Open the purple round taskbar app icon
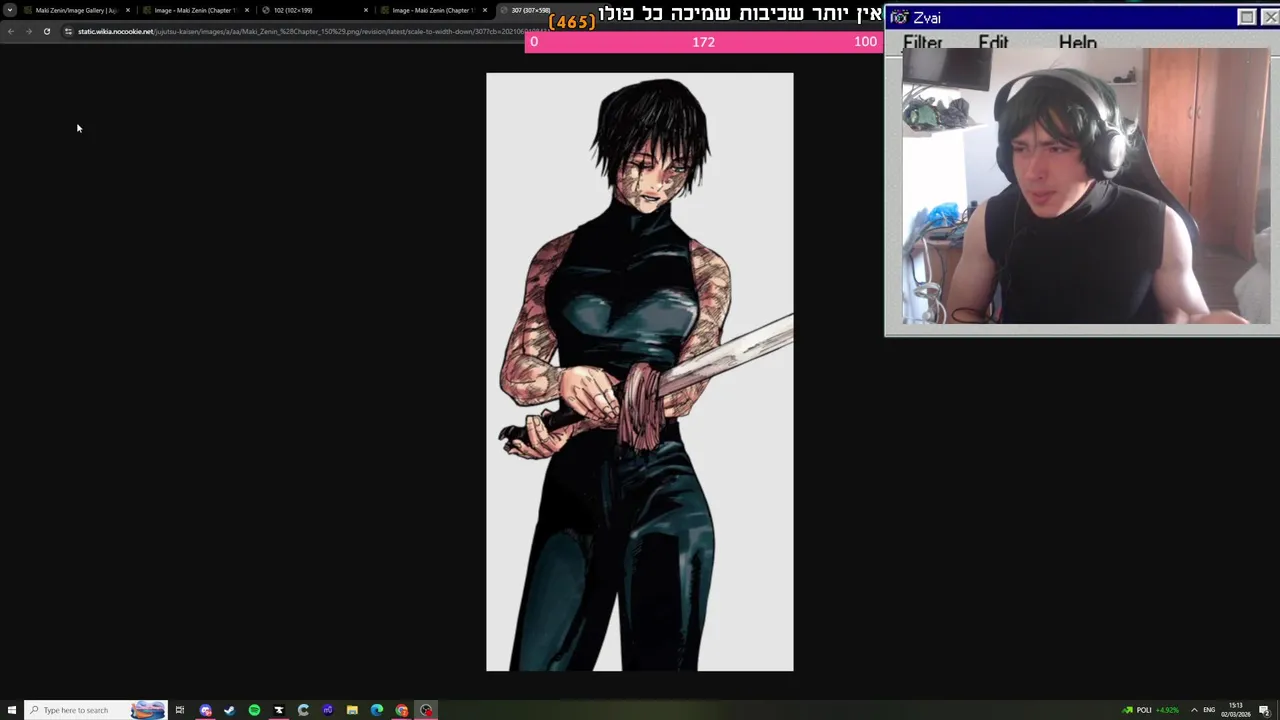This screenshot has width=1280, height=720. (328, 710)
